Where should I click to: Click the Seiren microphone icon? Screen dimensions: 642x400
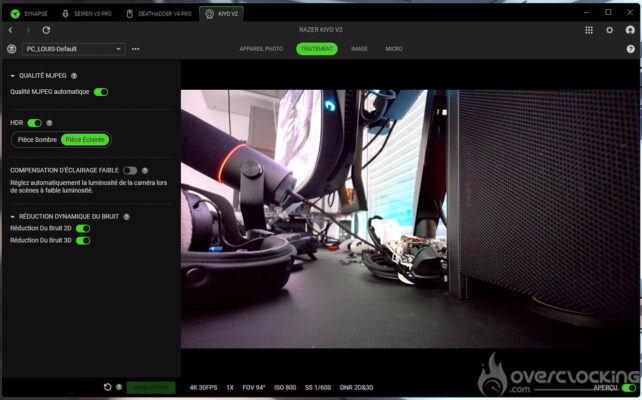point(65,14)
